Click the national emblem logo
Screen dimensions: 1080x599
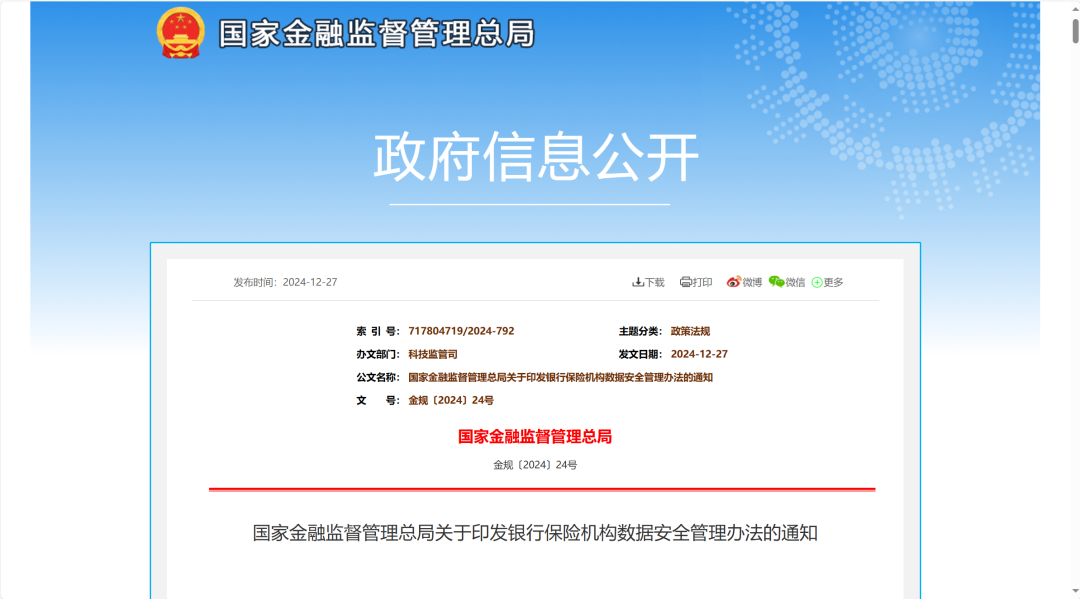pos(181,33)
